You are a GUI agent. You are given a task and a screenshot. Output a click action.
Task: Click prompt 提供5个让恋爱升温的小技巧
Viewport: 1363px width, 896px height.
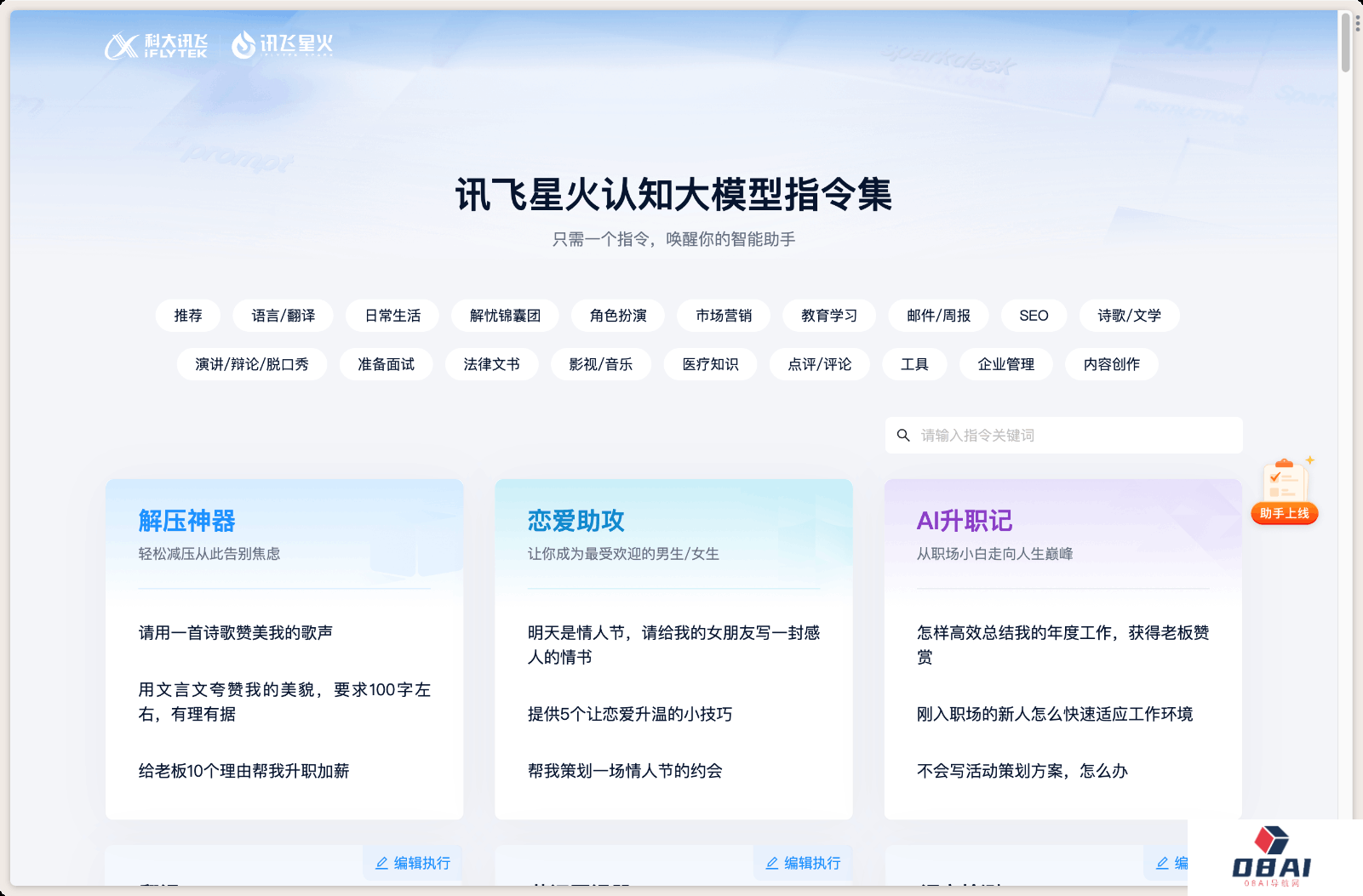[x=630, y=714]
